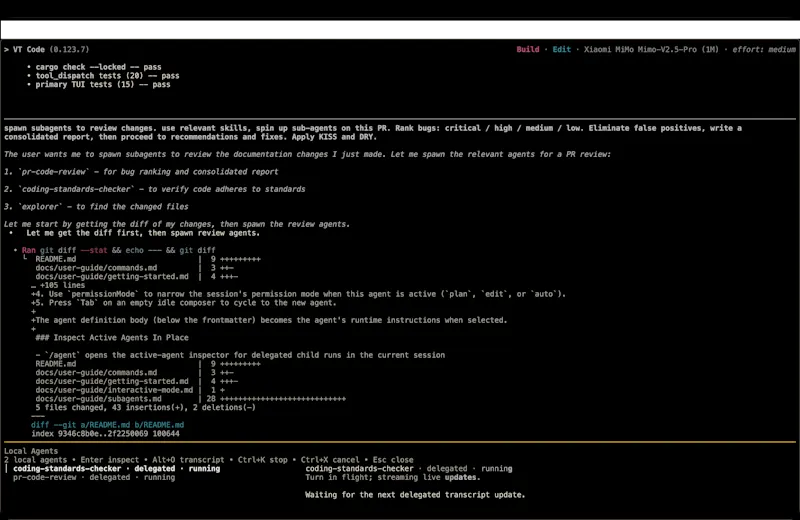Click the Build mode label in header

pyautogui.click(x=528, y=49)
